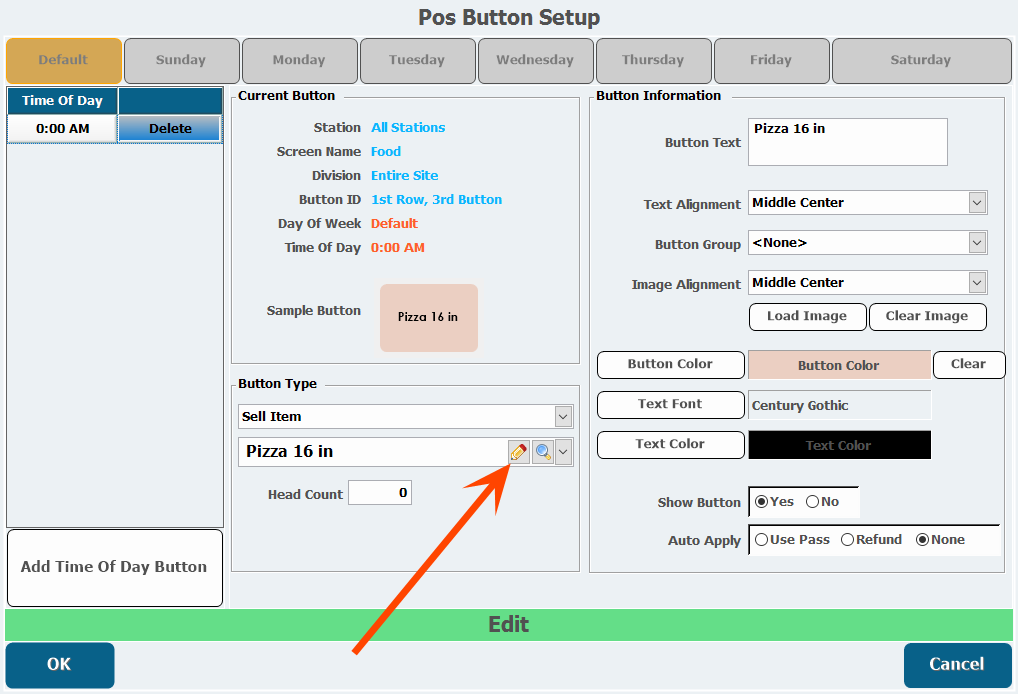Click the magnifier search icon for item
This screenshot has width=1018, height=694.
pos(542,452)
